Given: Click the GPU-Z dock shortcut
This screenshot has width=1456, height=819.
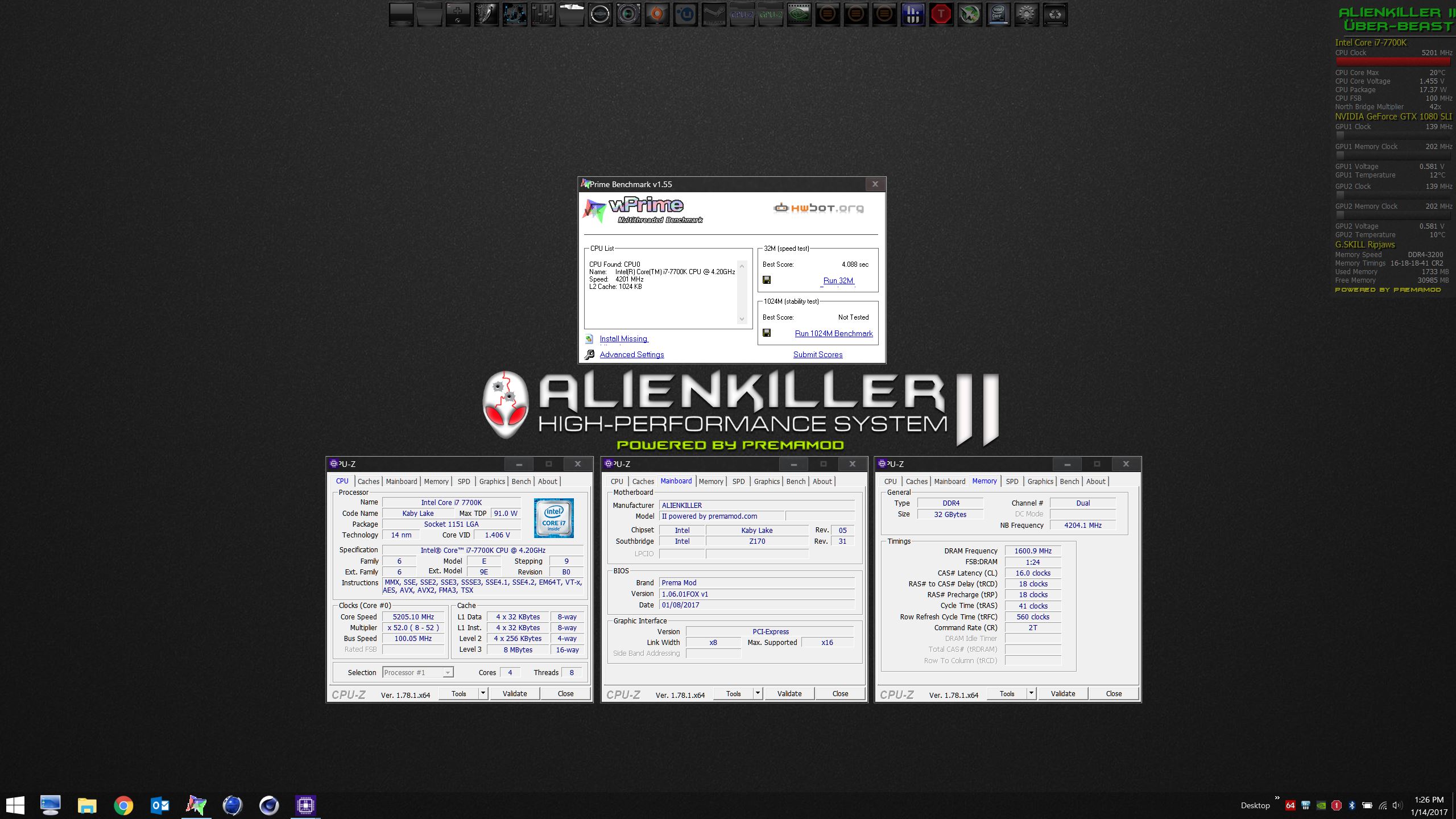Looking at the screenshot, I should coord(771,15).
